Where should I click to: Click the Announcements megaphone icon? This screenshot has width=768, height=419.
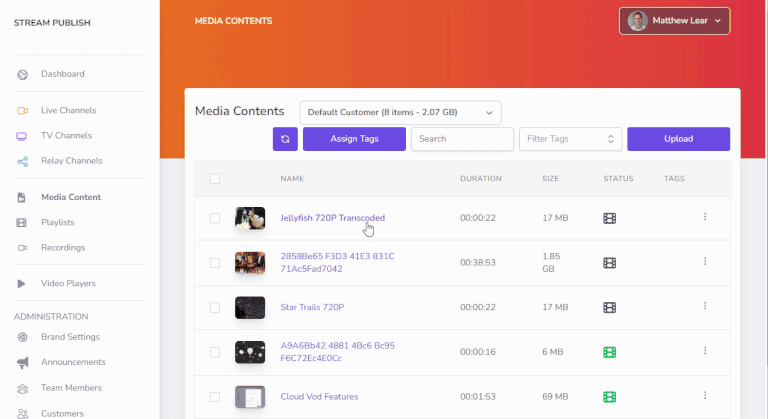click(23, 363)
